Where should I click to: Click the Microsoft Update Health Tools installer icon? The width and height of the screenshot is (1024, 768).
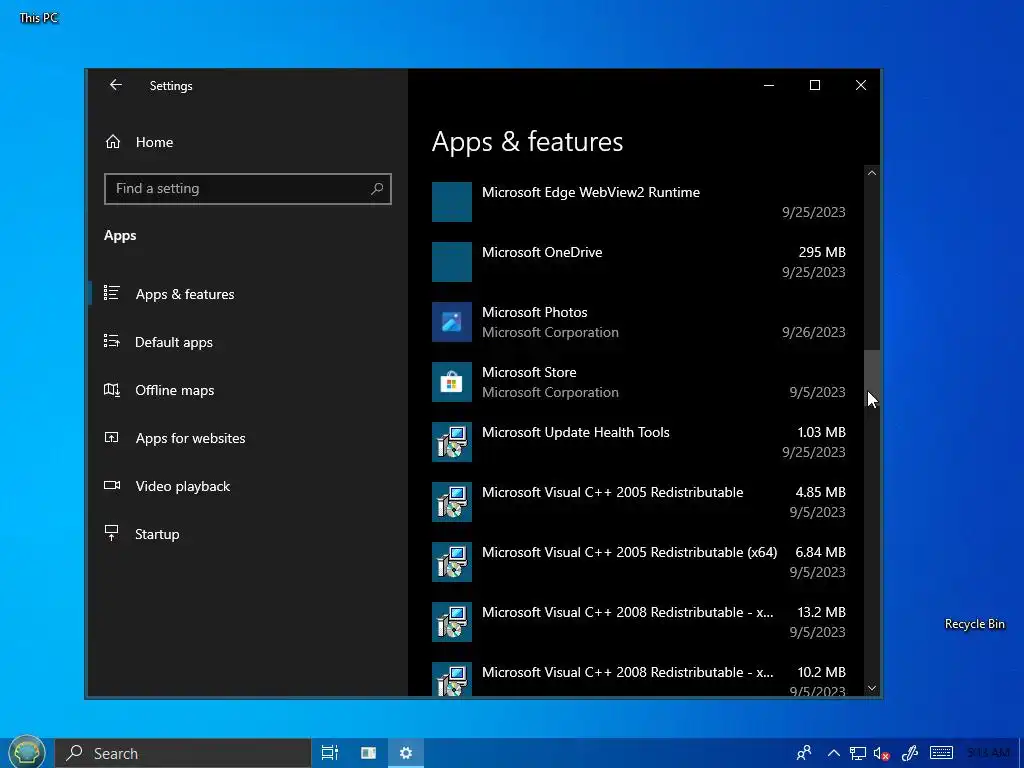[452, 442]
